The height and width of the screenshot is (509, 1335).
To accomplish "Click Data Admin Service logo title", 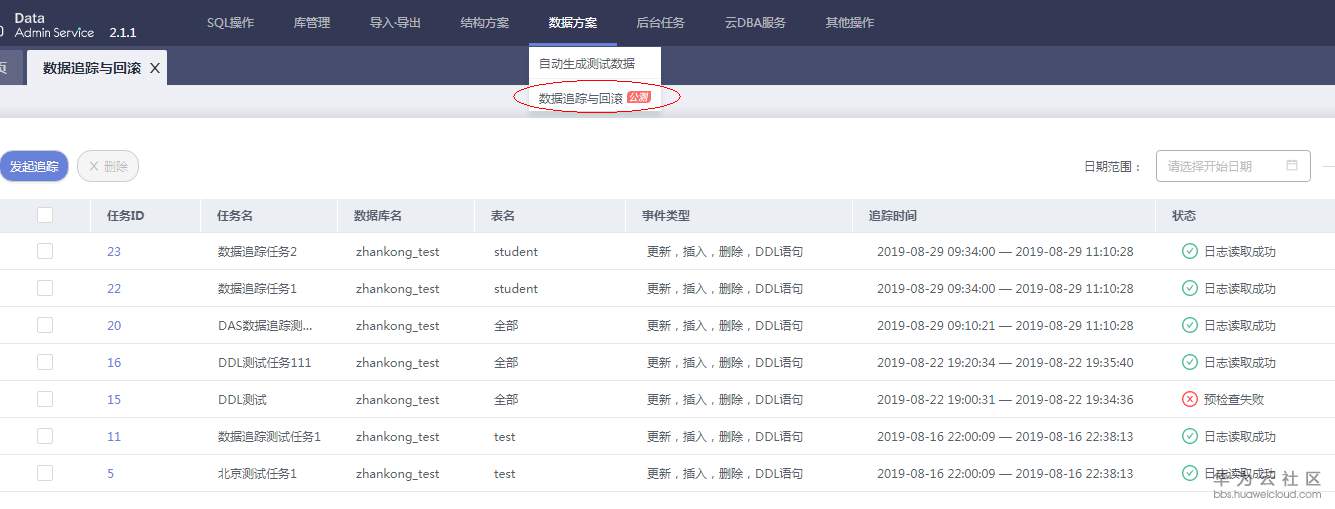I will tap(55, 25).
